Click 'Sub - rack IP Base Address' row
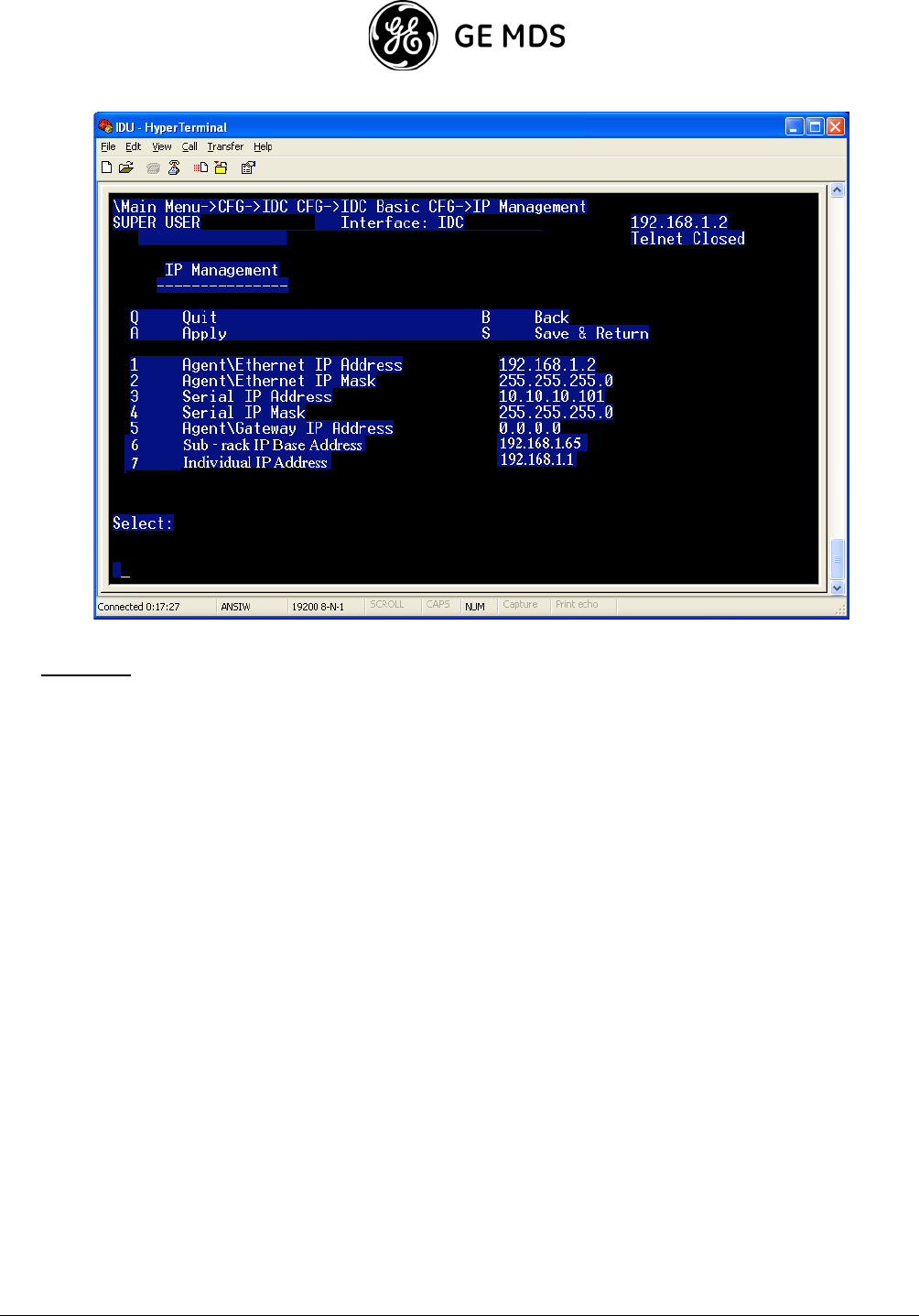Viewport: 919px width, 1316px height. click(x=273, y=446)
